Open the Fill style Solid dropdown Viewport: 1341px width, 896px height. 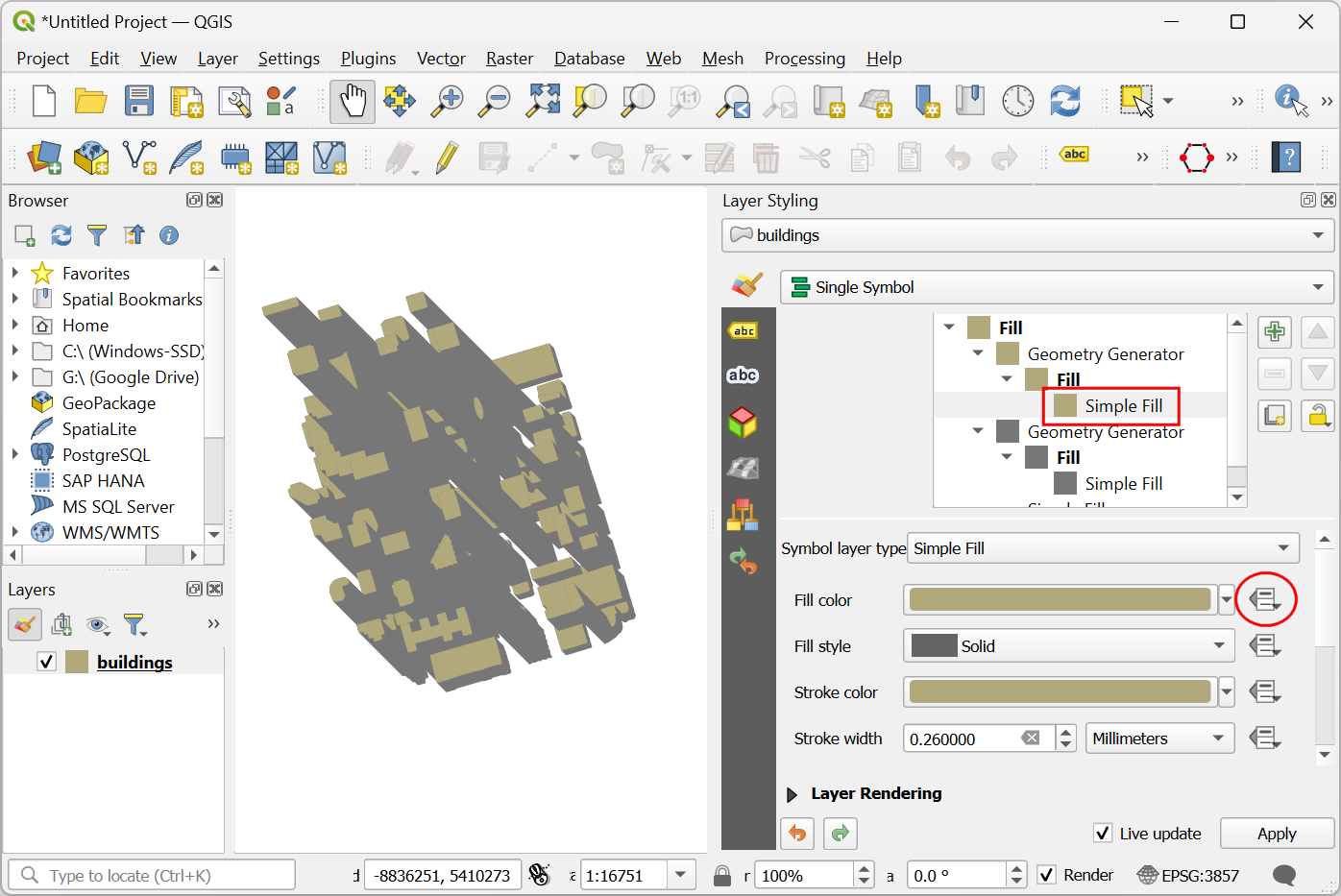pyautogui.click(x=1068, y=646)
